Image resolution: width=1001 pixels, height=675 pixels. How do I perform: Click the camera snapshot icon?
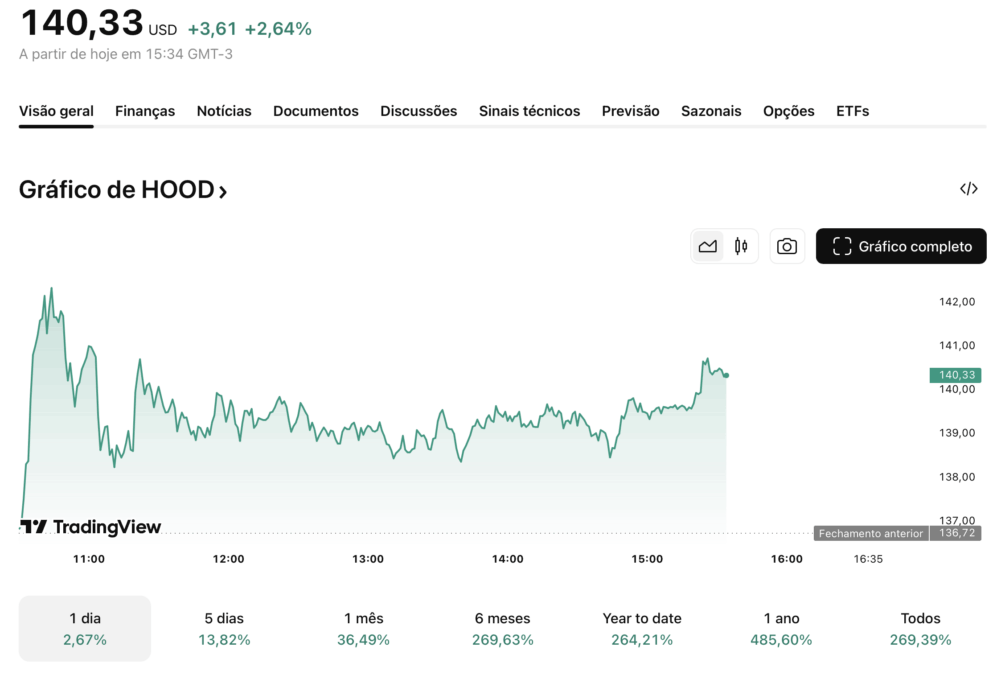tap(787, 246)
